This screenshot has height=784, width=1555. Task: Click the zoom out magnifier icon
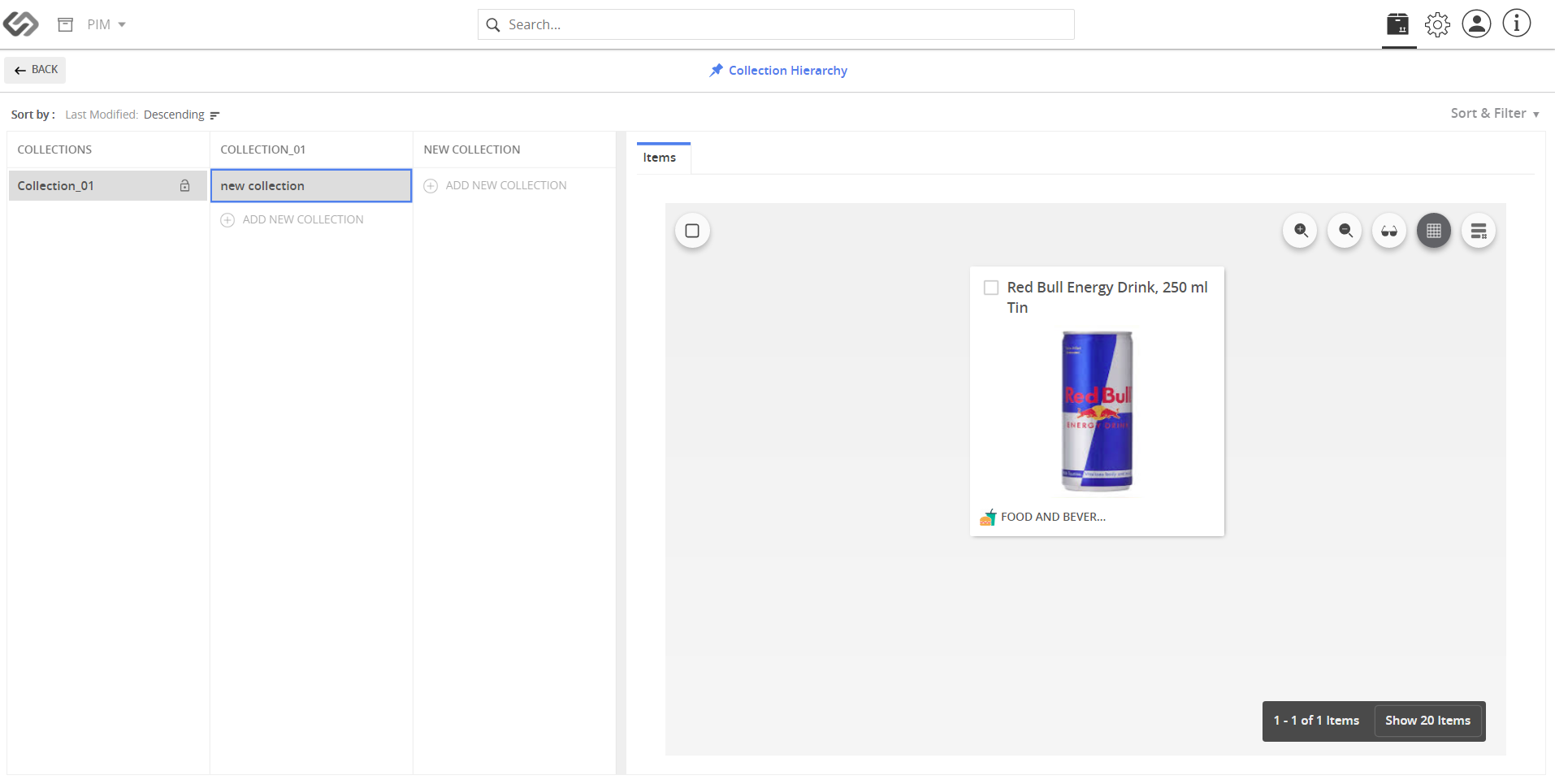click(x=1345, y=231)
